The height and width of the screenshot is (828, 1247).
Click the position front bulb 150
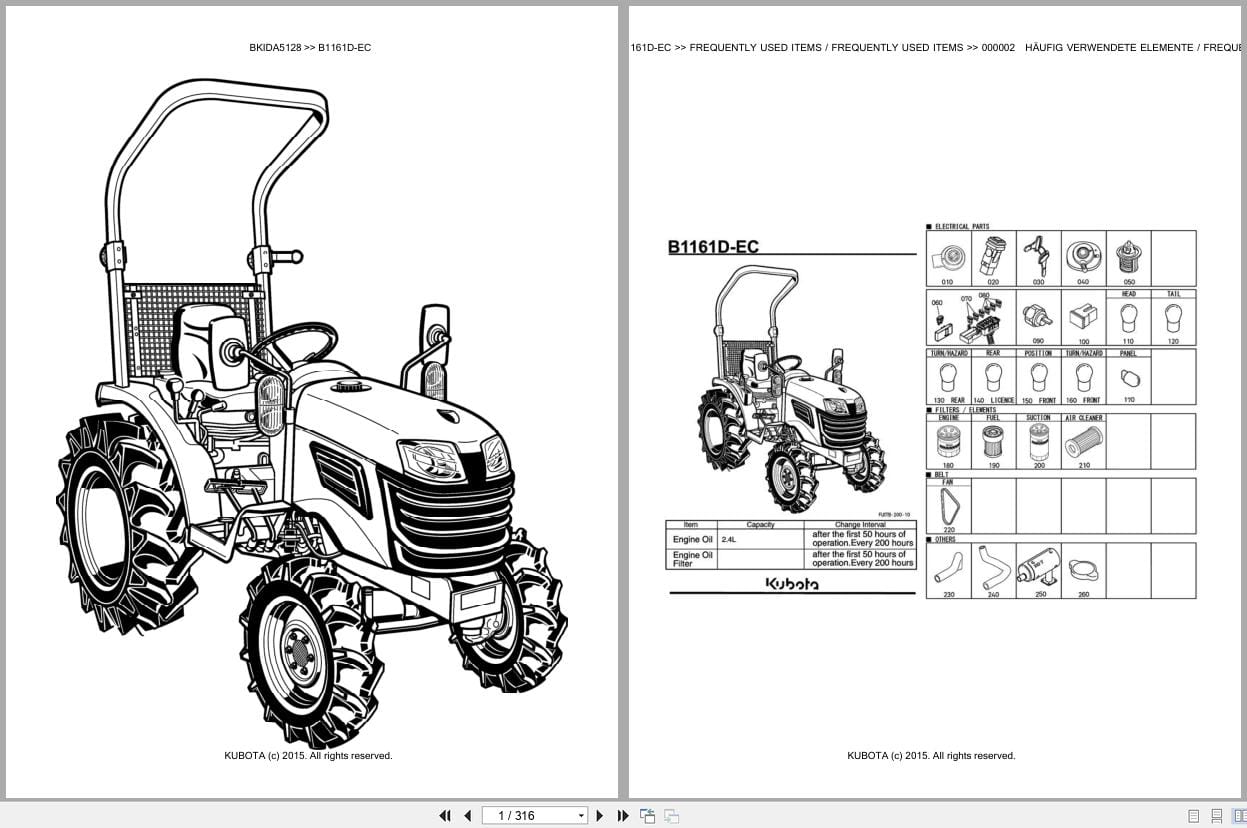pos(1038,377)
